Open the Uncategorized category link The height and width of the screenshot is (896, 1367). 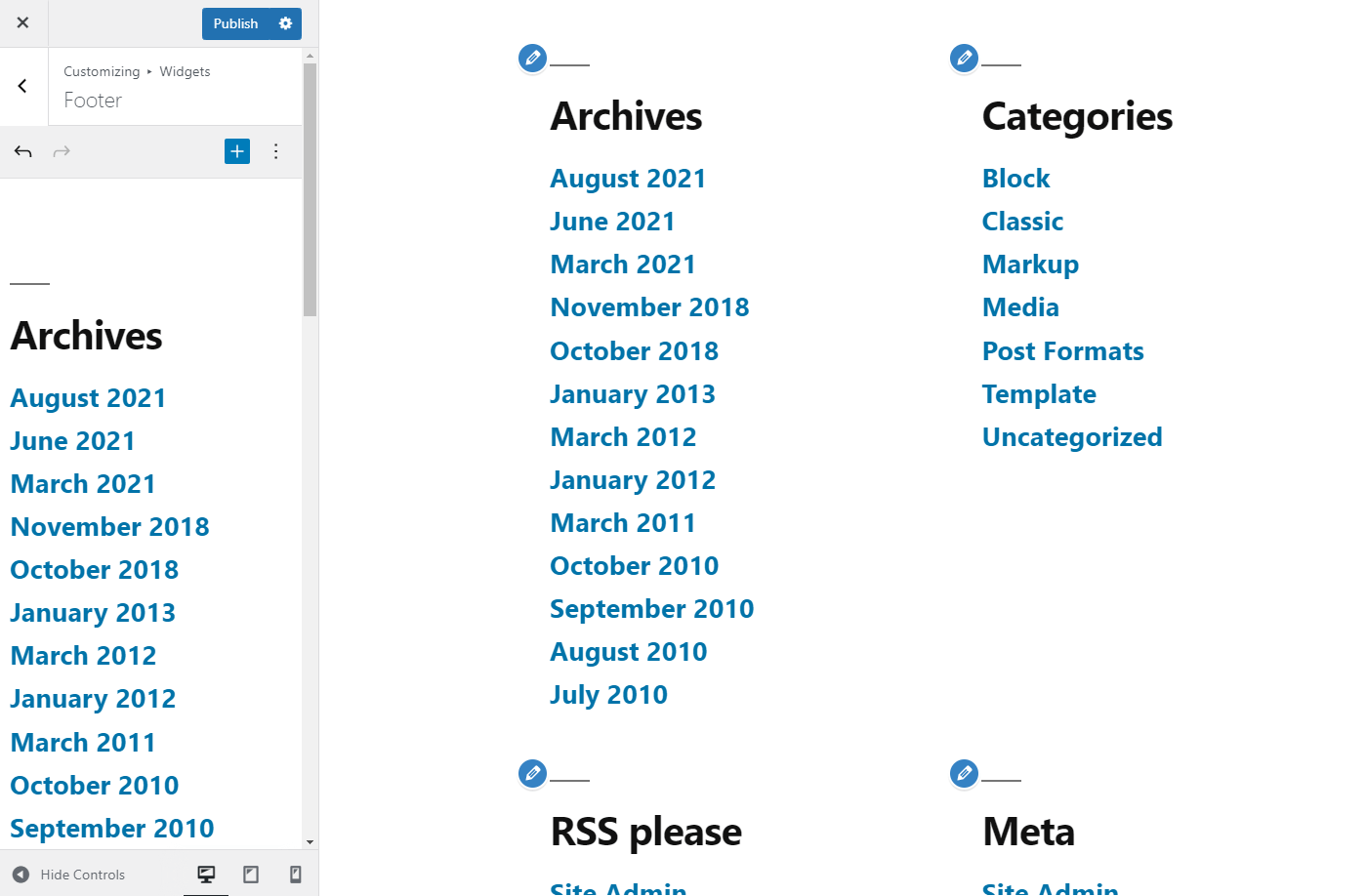[x=1072, y=437]
